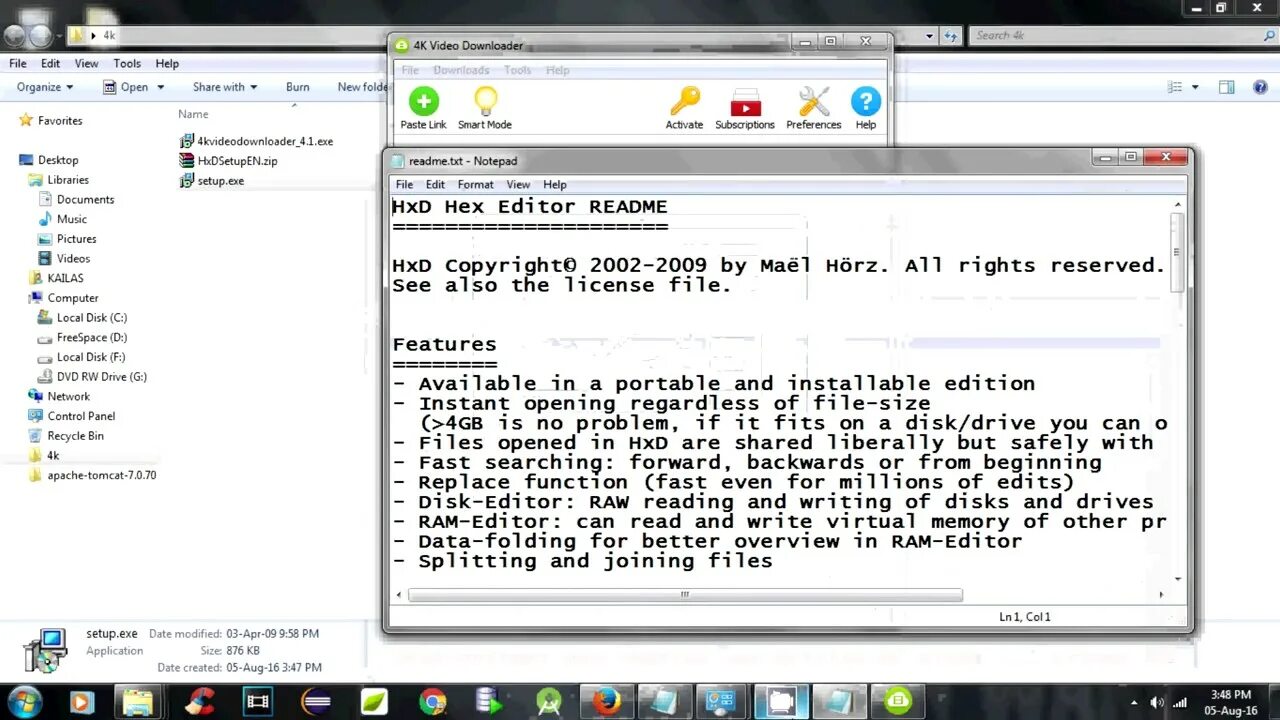
Task: Click Paste Link in 4K Video Downloader
Action: click(423, 108)
